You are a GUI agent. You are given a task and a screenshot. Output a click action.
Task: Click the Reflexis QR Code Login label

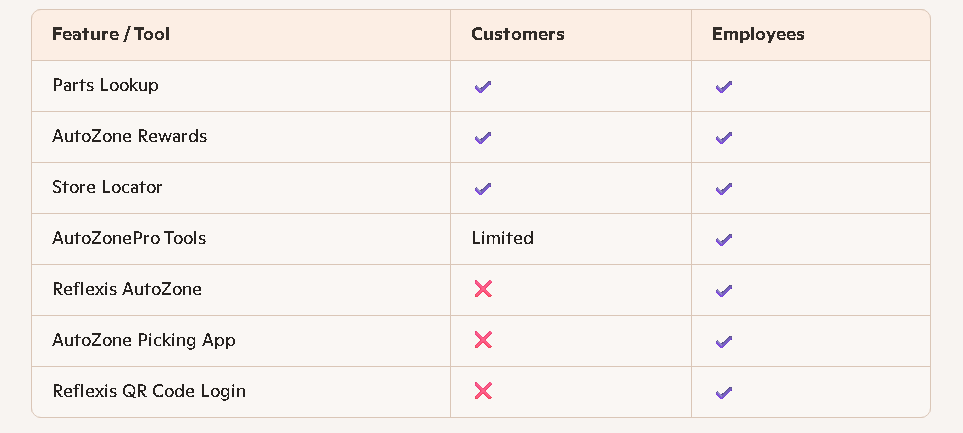149,391
